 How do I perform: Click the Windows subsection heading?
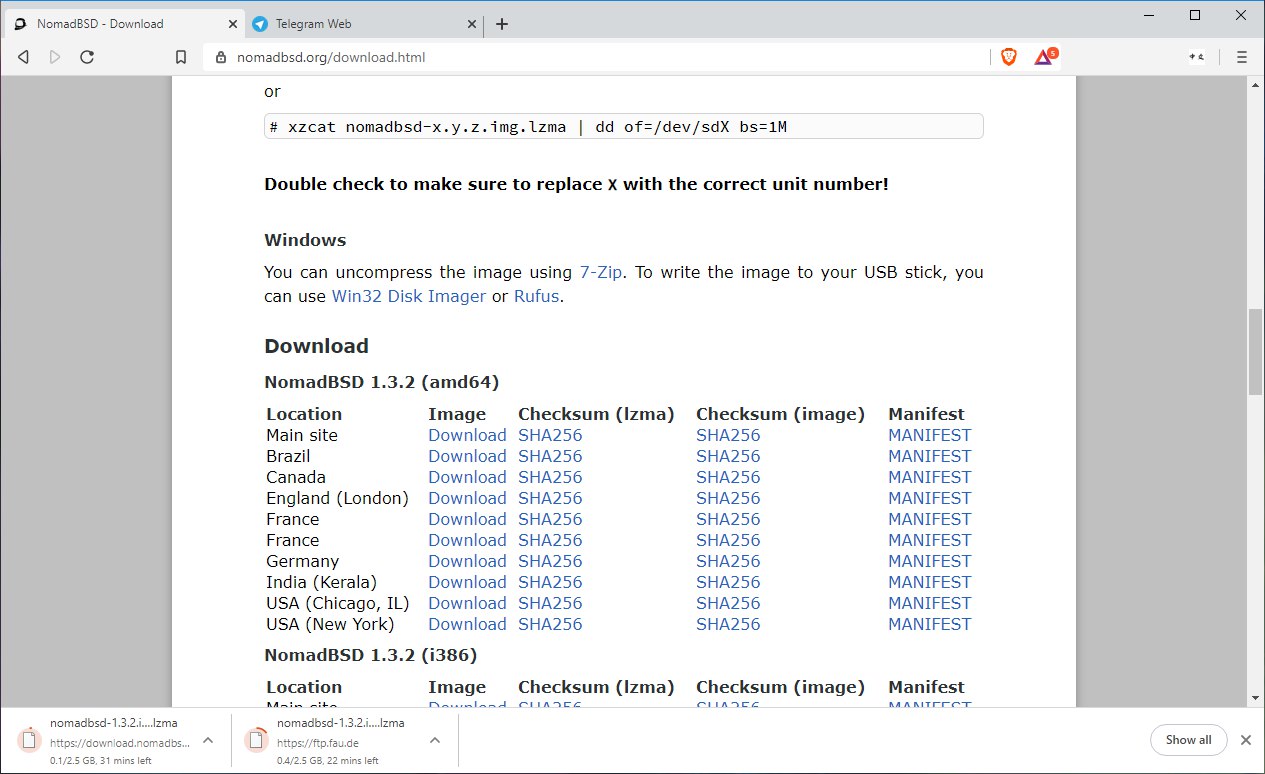(x=305, y=240)
